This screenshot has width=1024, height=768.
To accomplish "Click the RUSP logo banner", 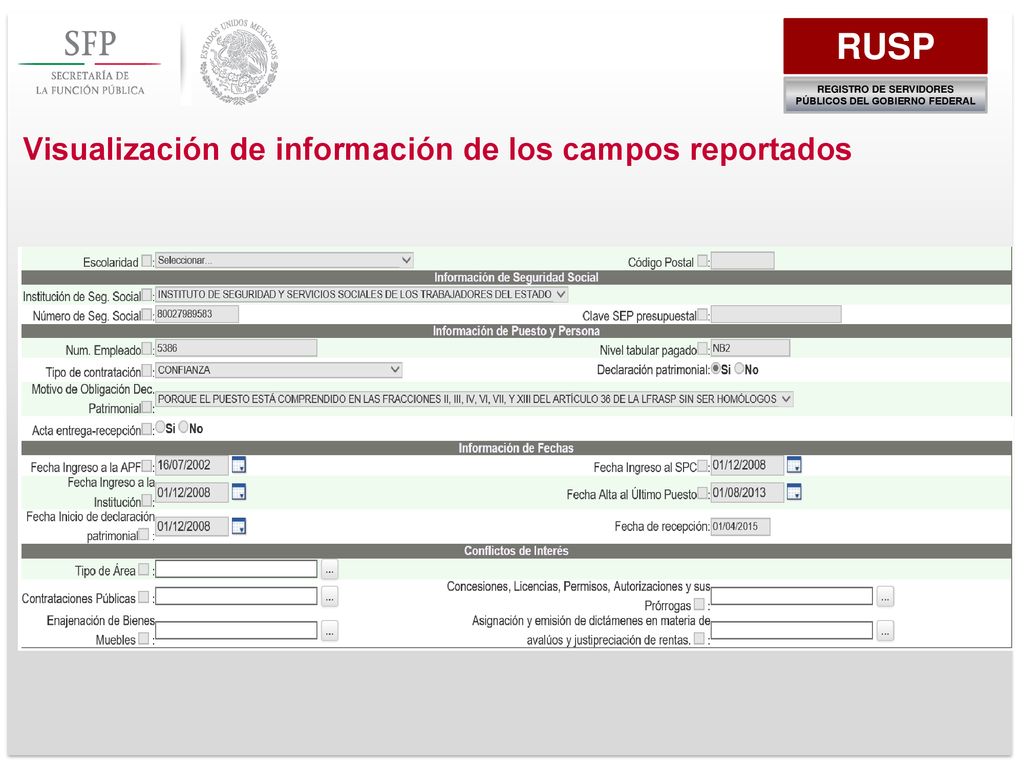I will pos(885,46).
